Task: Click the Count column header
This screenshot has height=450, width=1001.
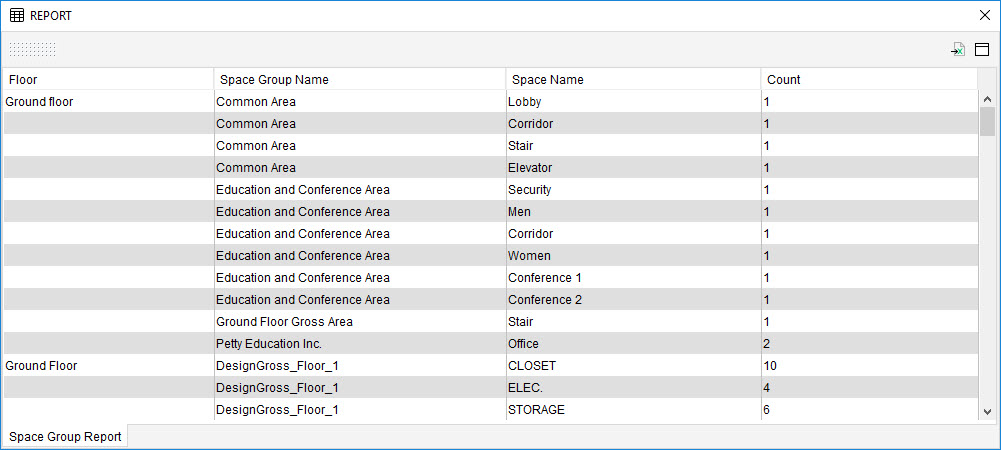Action: point(868,80)
